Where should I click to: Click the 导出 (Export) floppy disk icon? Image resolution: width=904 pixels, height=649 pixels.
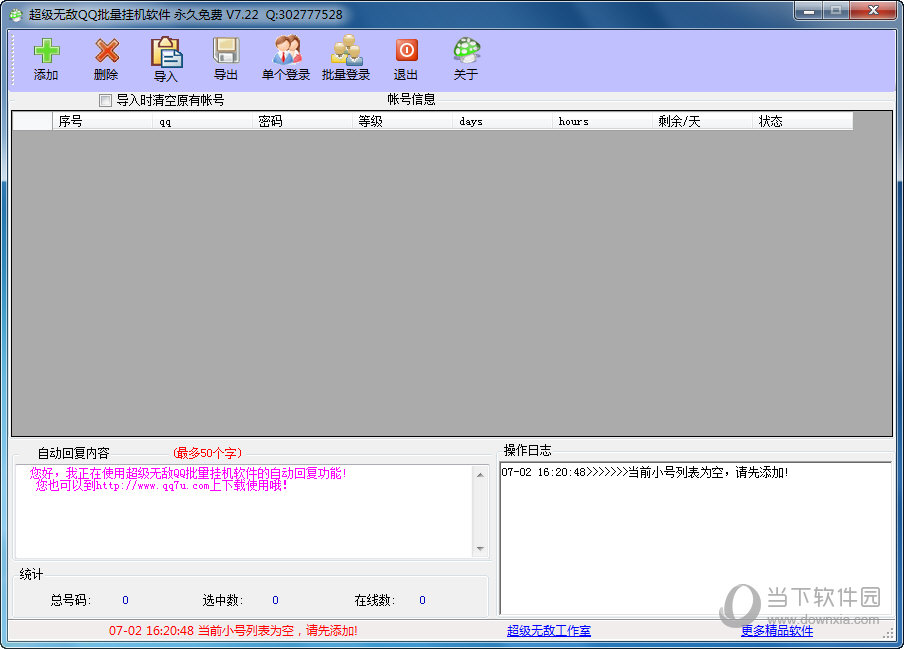pyautogui.click(x=226, y=51)
